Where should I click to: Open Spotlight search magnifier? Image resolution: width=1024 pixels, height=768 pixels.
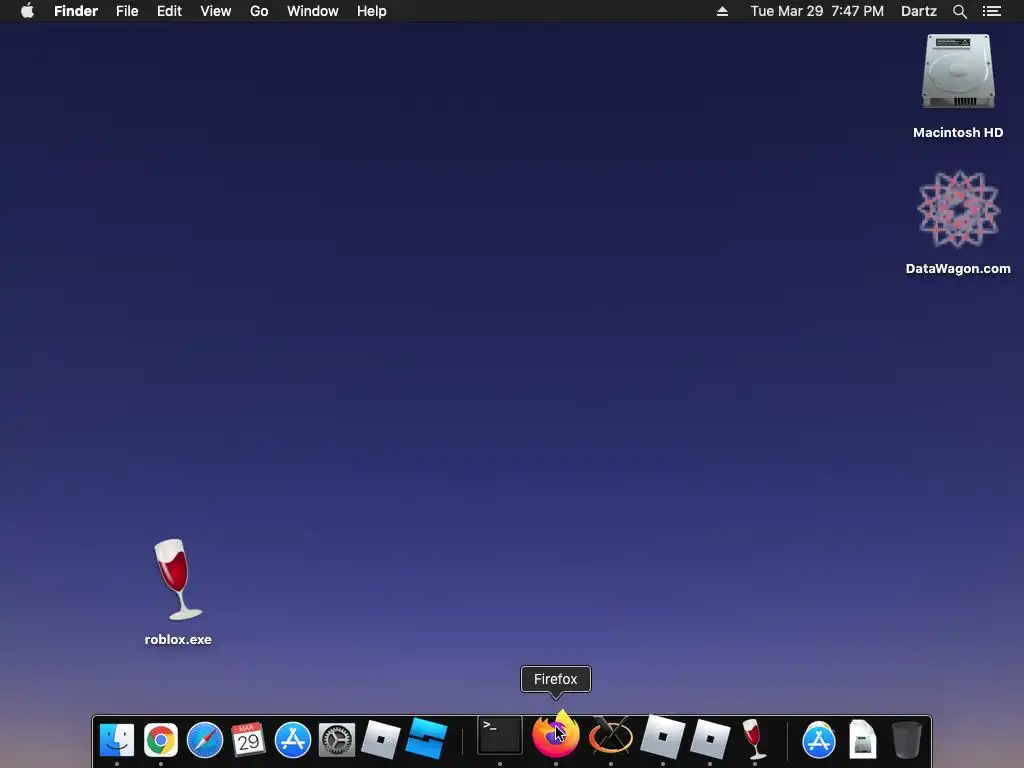pos(959,11)
